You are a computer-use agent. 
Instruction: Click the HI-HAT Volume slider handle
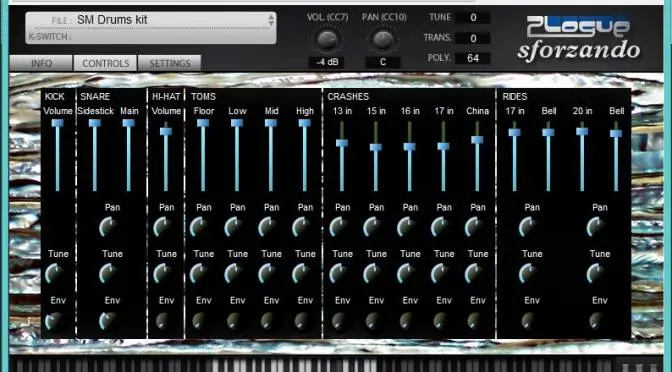pos(166,131)
